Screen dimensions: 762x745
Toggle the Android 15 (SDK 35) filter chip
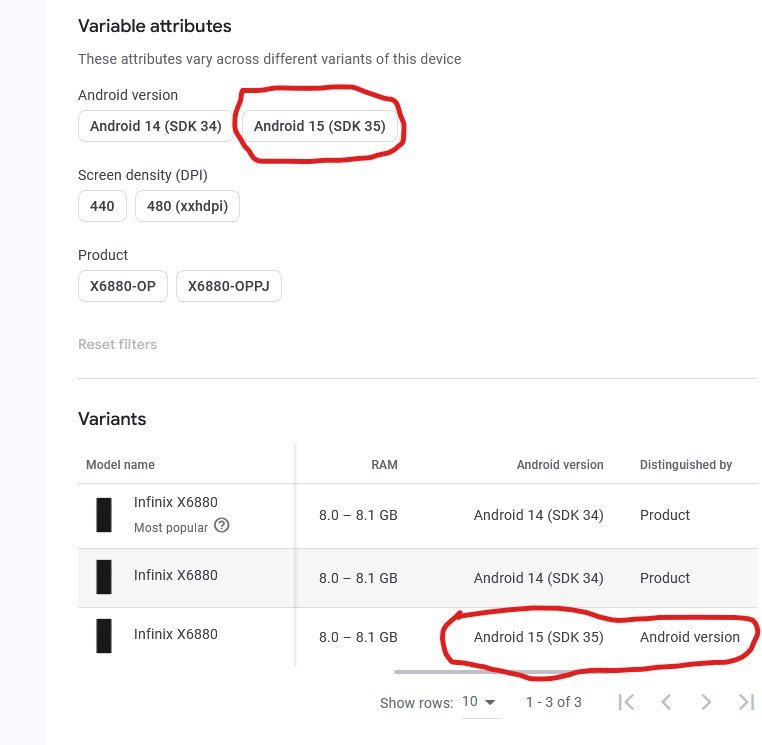point(319,126)
